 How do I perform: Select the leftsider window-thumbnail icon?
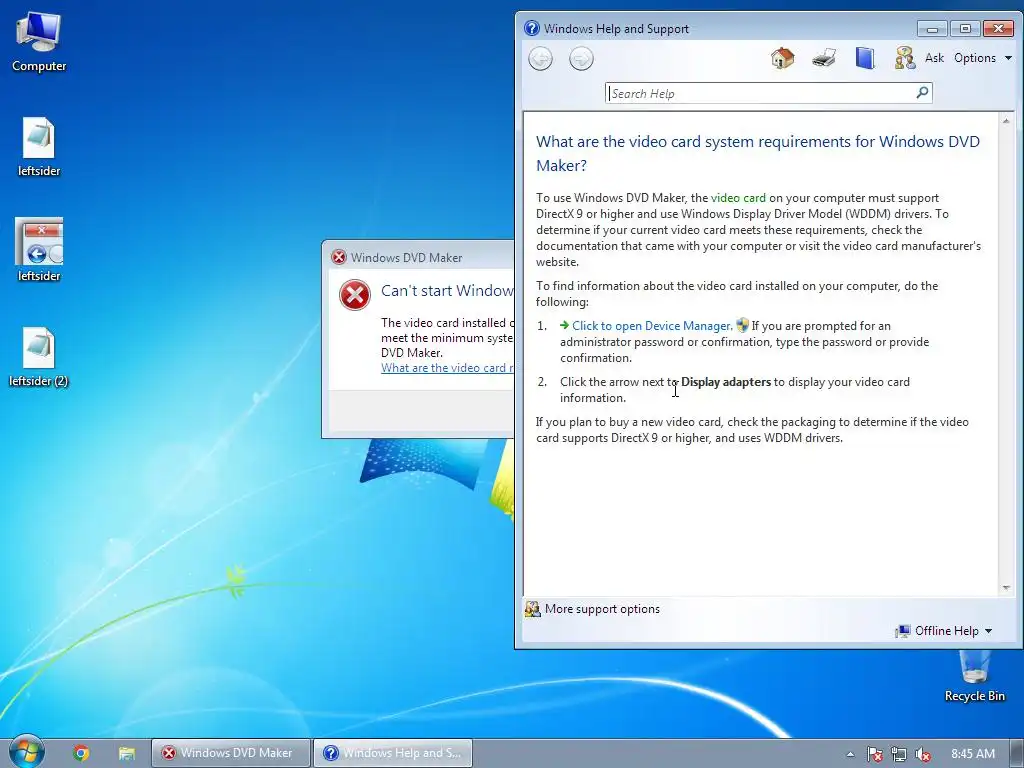[39, 250]
